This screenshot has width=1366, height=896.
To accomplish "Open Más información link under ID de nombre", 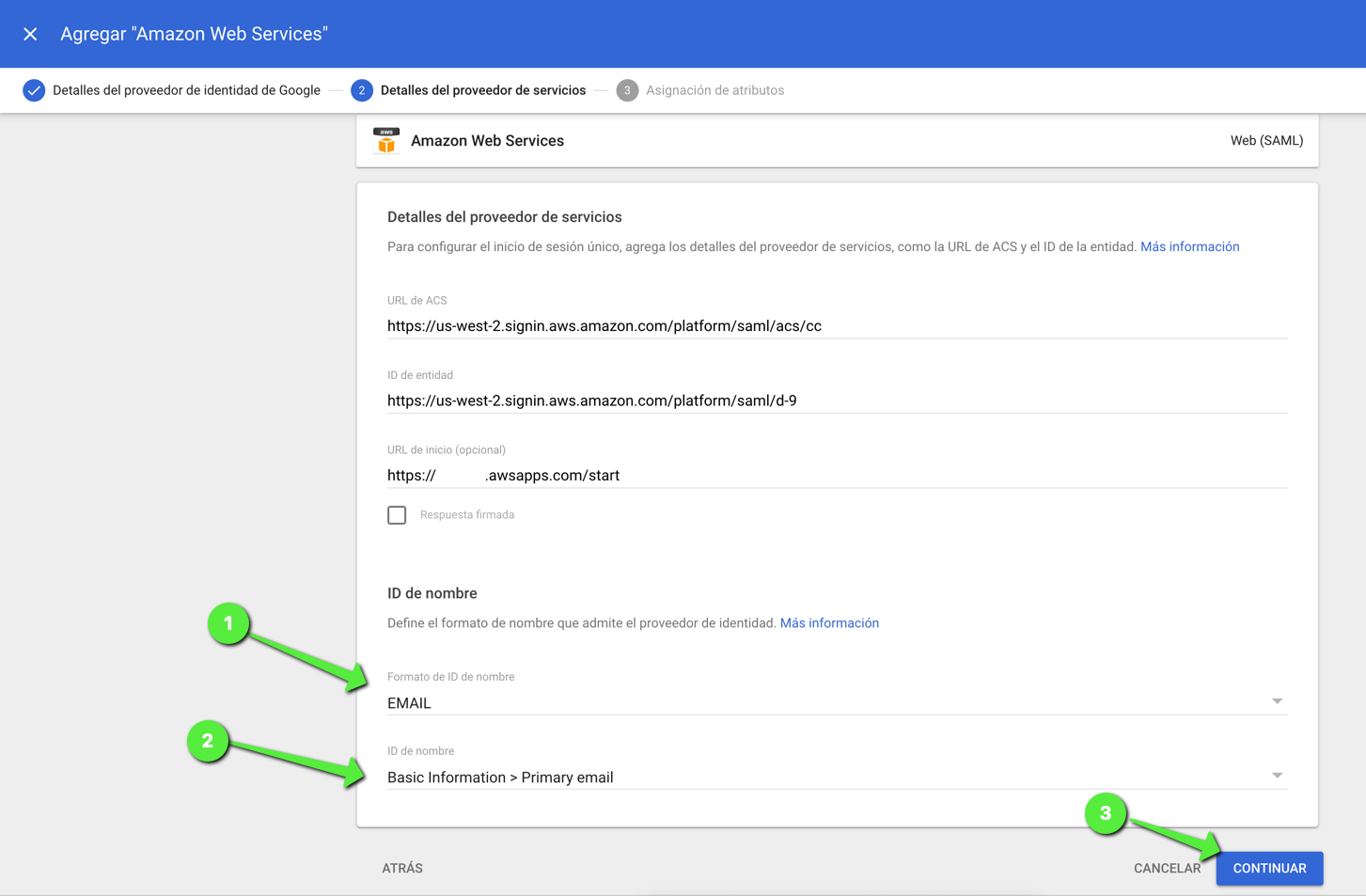I will click(829, 622).
